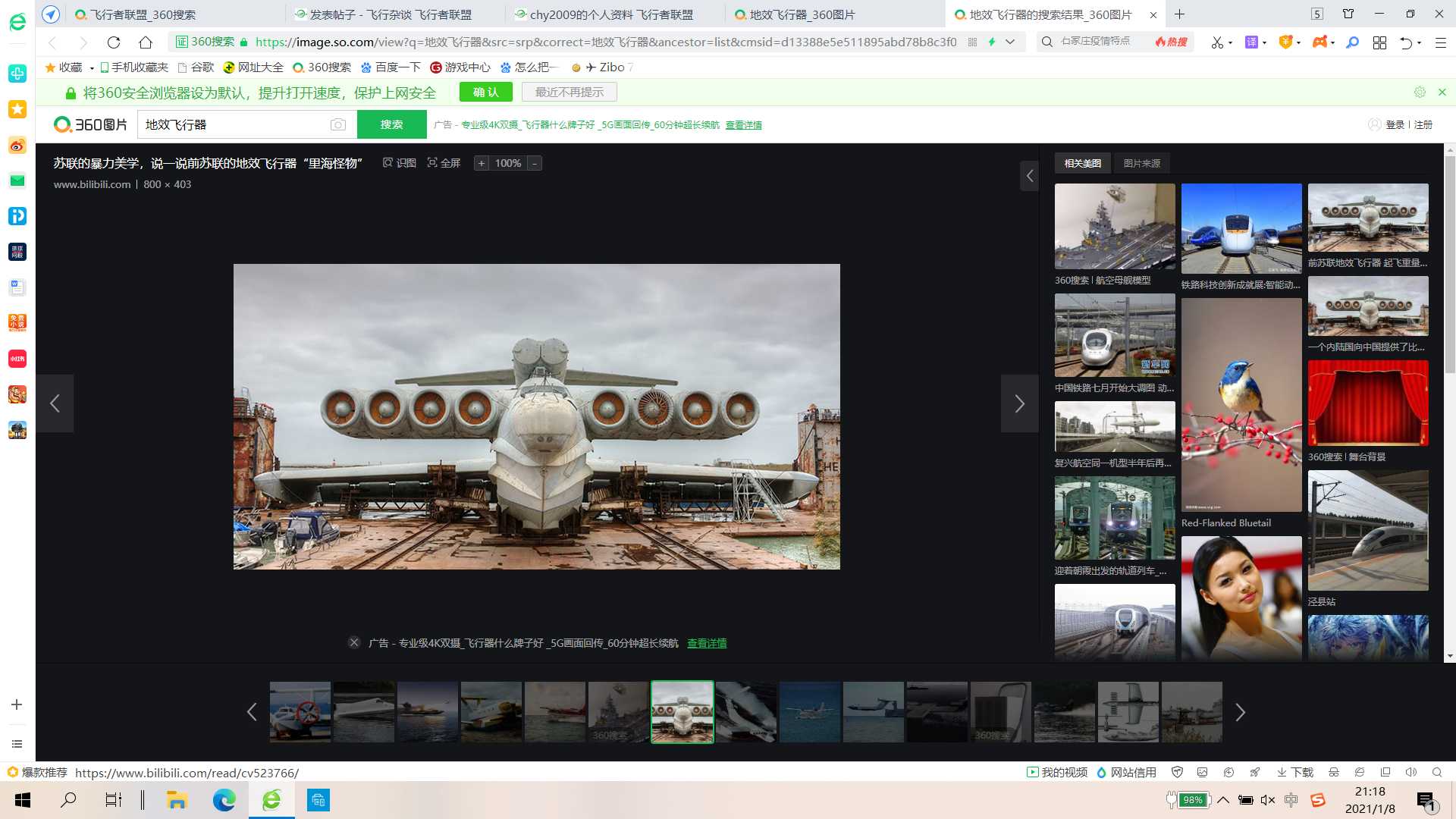Open camera image search icon in search box
The width and height of the screenshot is (1456, 819).
[x=338, y=124]
